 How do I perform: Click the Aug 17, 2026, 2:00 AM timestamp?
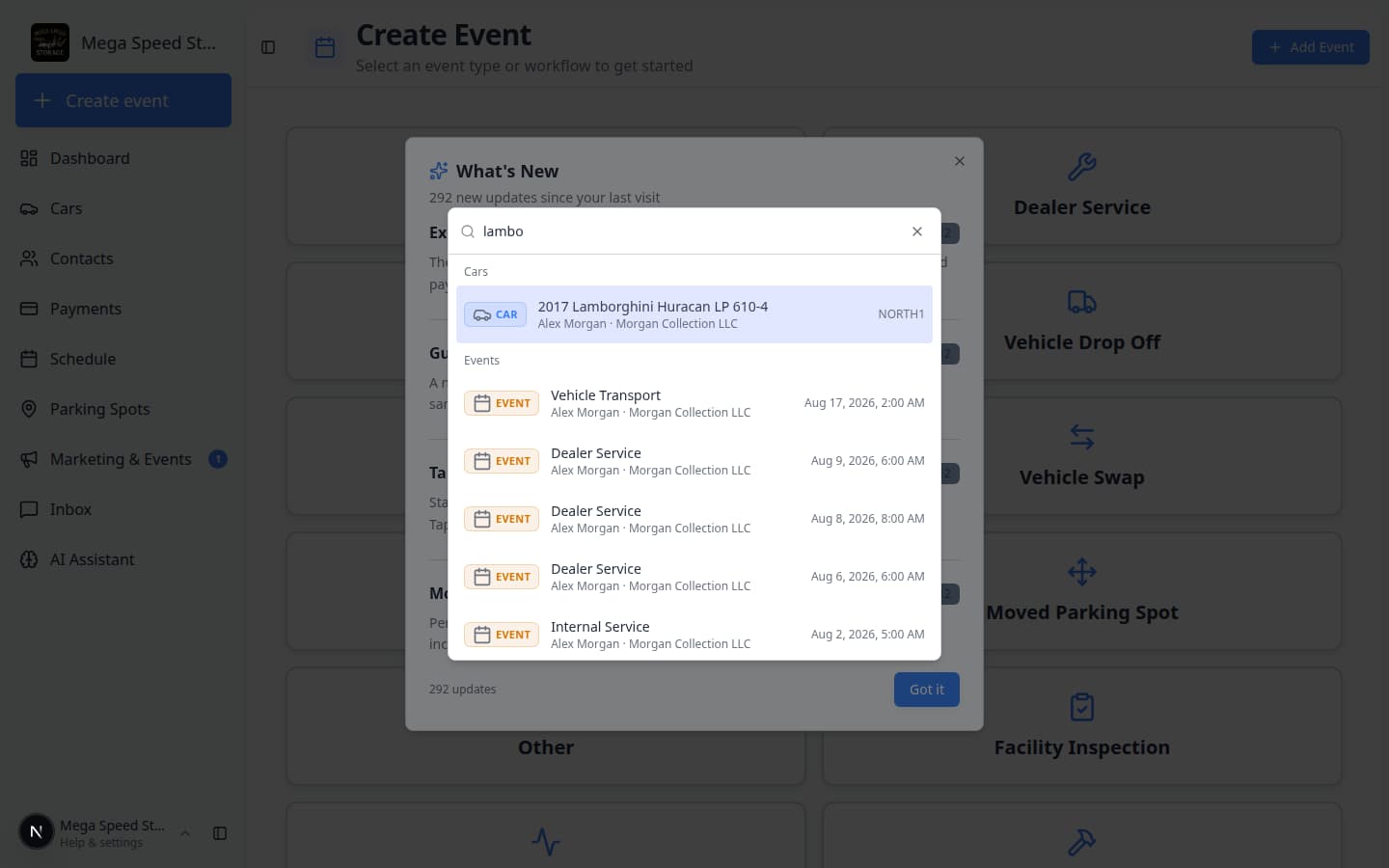coord(864,403)
